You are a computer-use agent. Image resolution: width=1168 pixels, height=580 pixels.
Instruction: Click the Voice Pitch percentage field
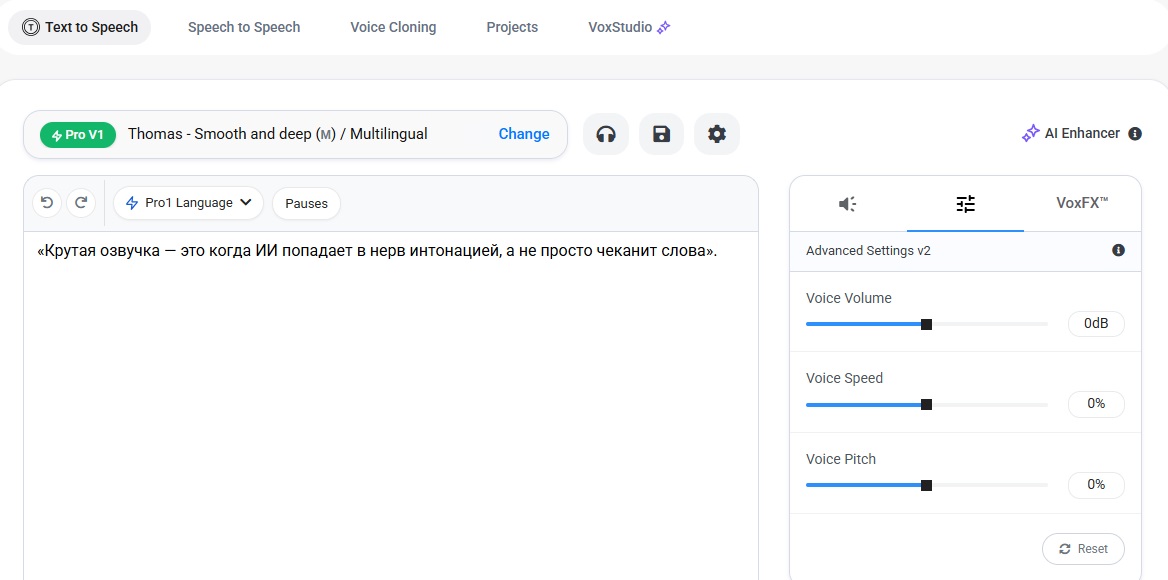click(1096, 484)
